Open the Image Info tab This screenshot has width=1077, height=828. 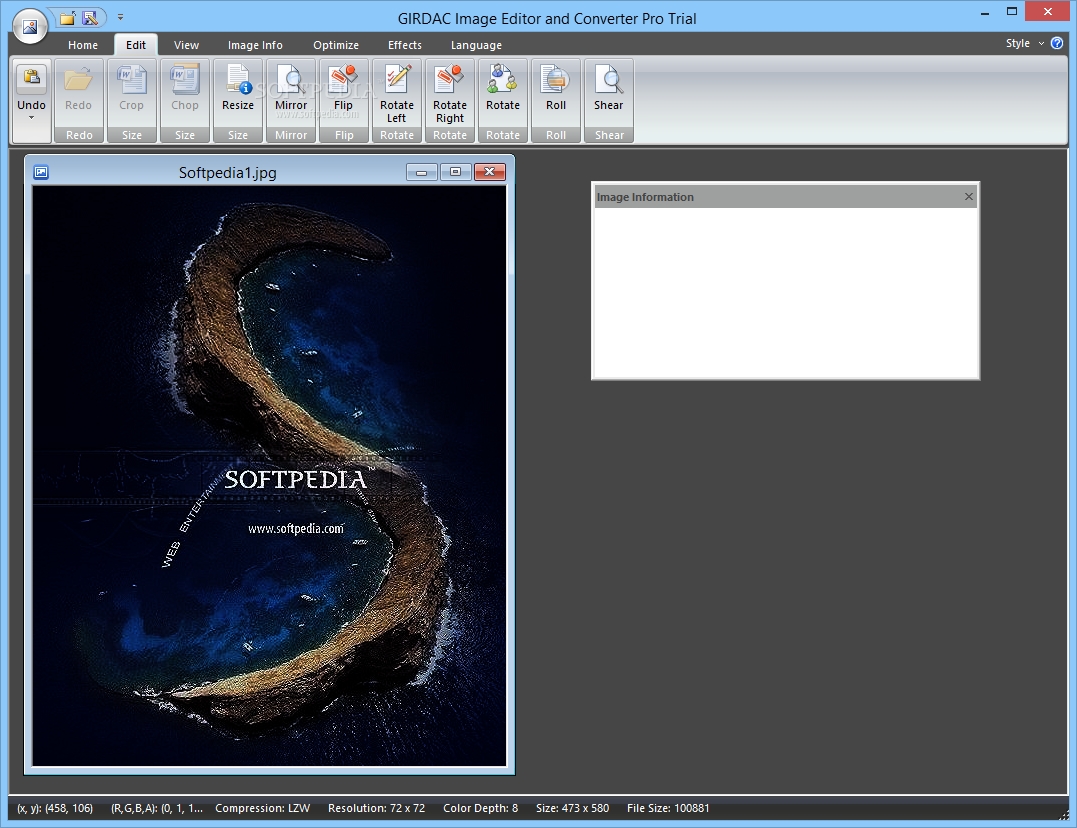point(255,45)
